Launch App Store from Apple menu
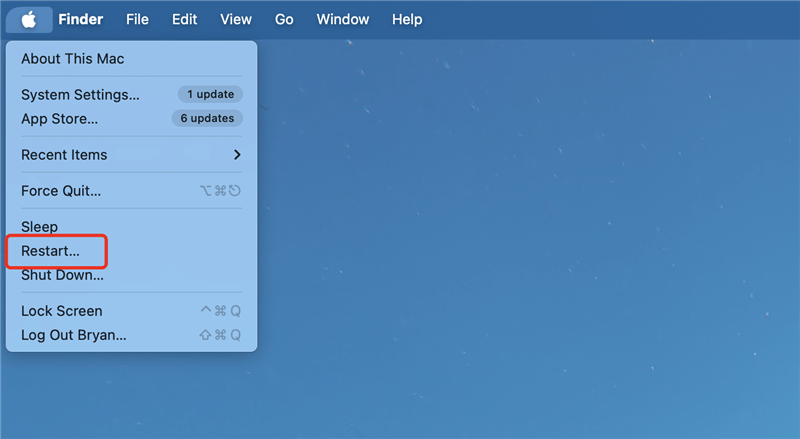 coord(59,119)
